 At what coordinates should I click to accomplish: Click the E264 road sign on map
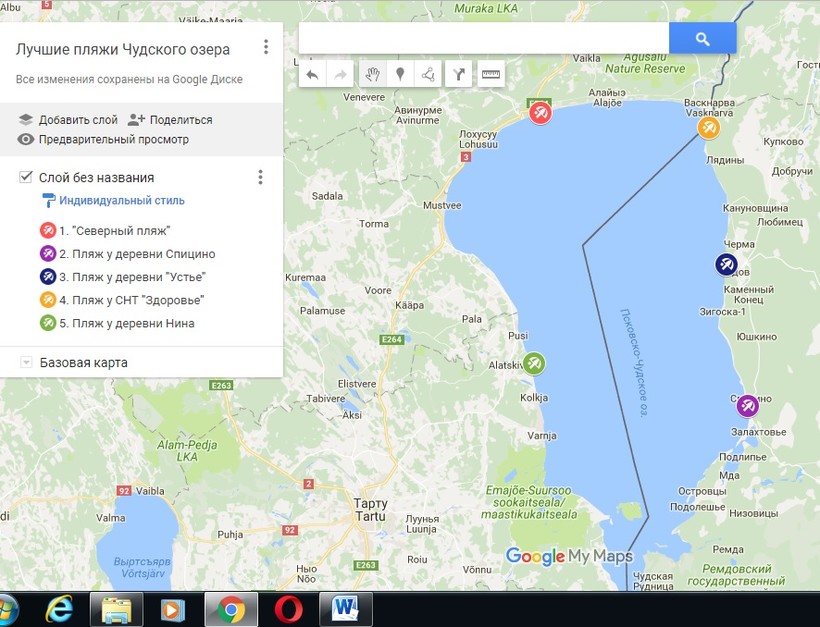392,339
